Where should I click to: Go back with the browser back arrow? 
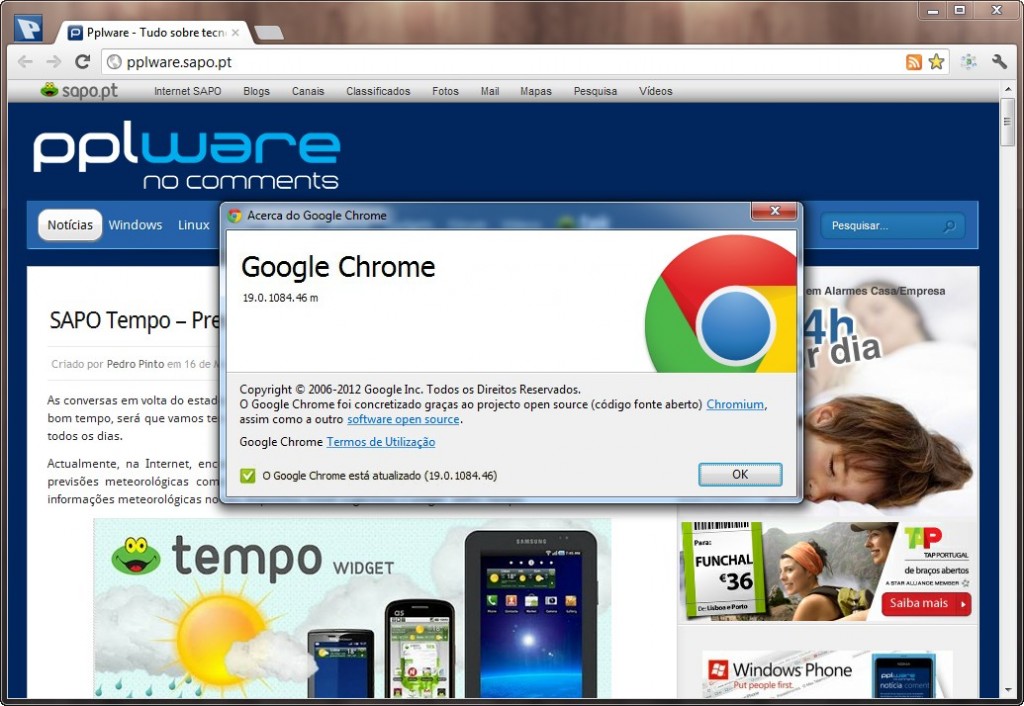[25, 62]
